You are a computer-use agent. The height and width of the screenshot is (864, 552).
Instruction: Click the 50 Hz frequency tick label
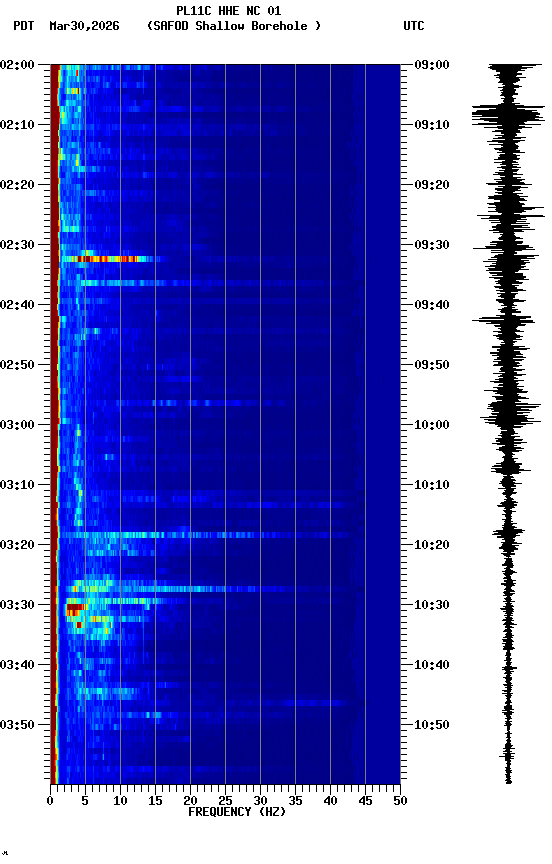(401, 801)
